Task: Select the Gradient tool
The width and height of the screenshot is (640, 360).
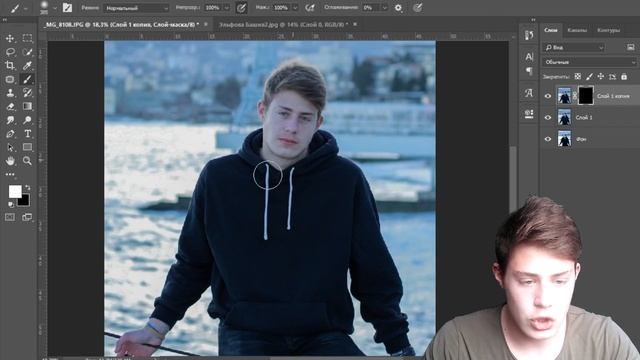Action: (x=27, y=107)
